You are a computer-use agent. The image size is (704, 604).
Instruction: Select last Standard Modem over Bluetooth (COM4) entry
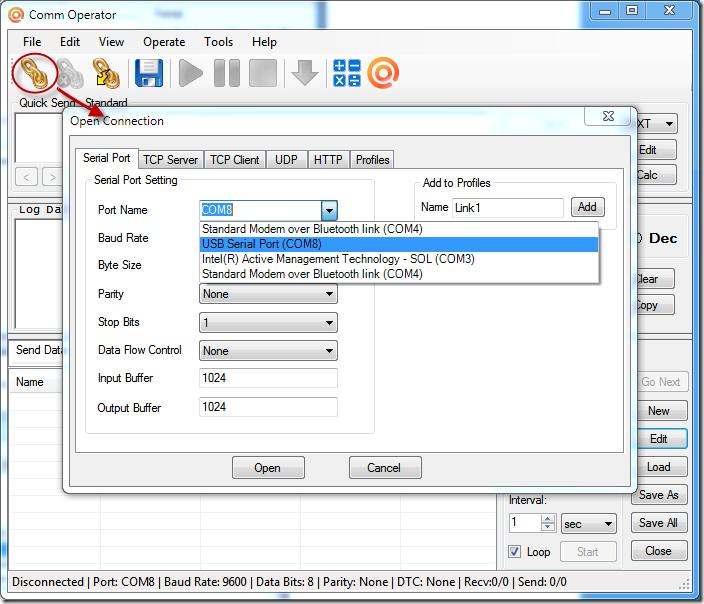pos(399,274)
